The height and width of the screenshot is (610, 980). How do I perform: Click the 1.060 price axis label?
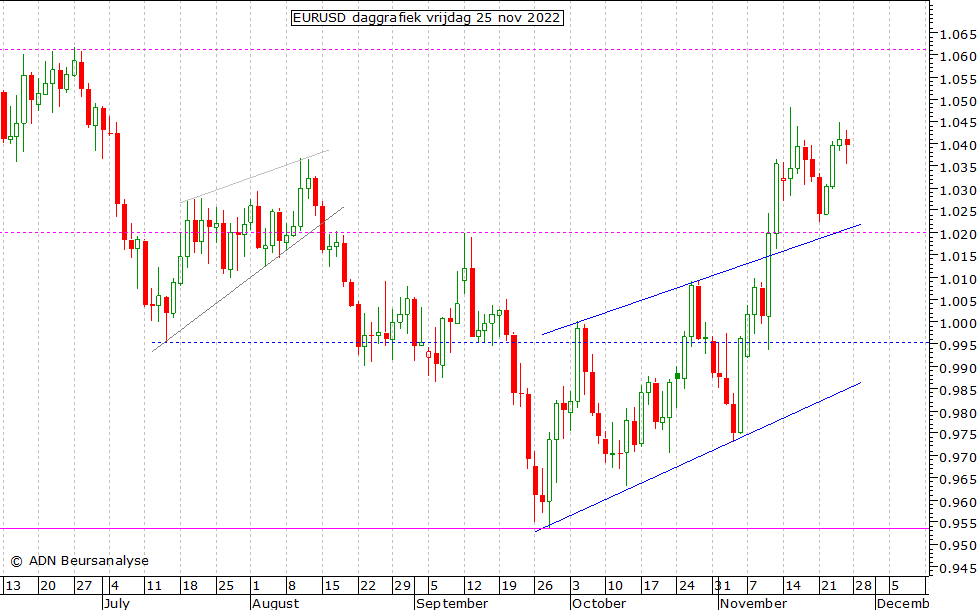(x=958, y=57)
